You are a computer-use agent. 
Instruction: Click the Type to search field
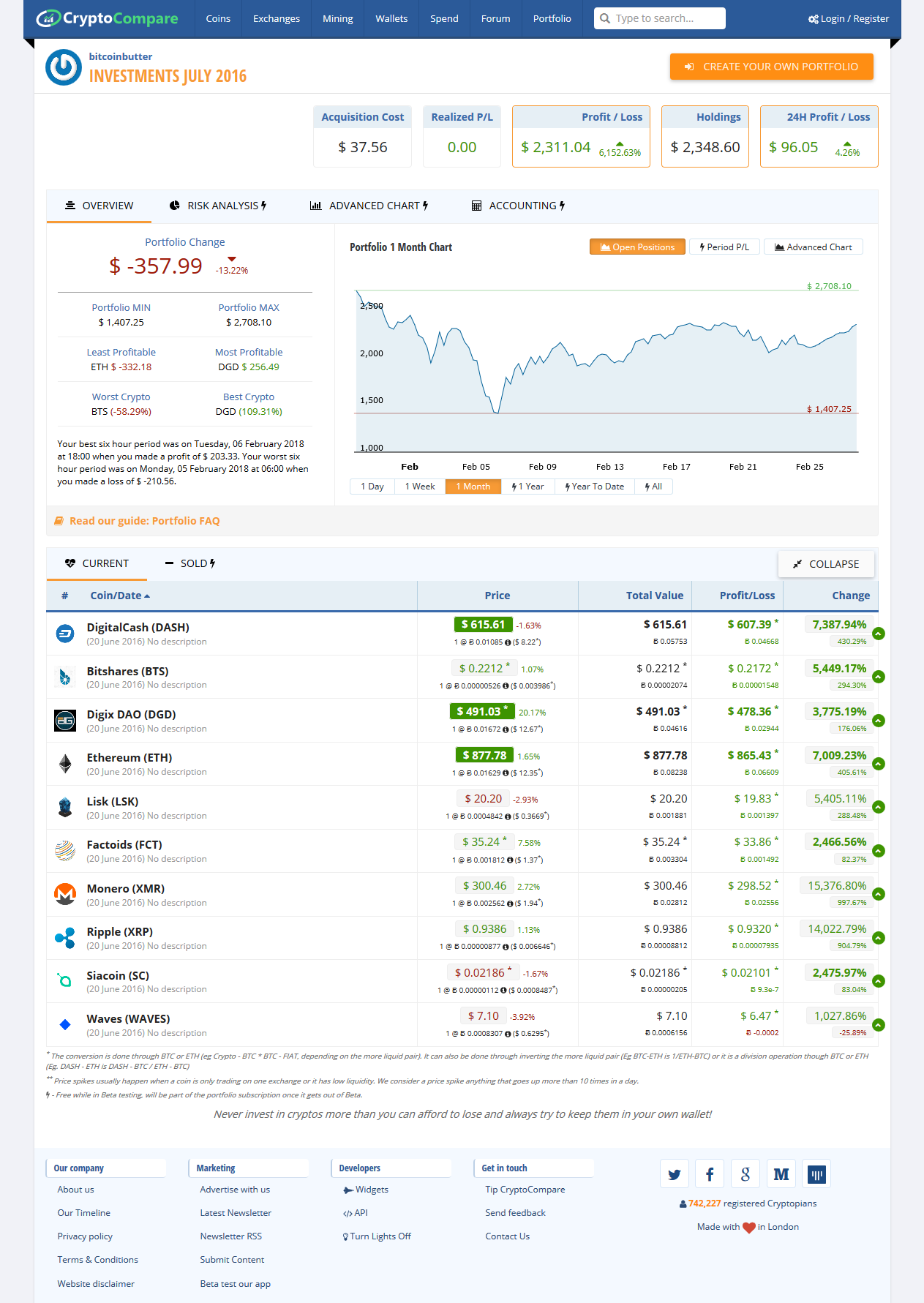click(660, 18)
